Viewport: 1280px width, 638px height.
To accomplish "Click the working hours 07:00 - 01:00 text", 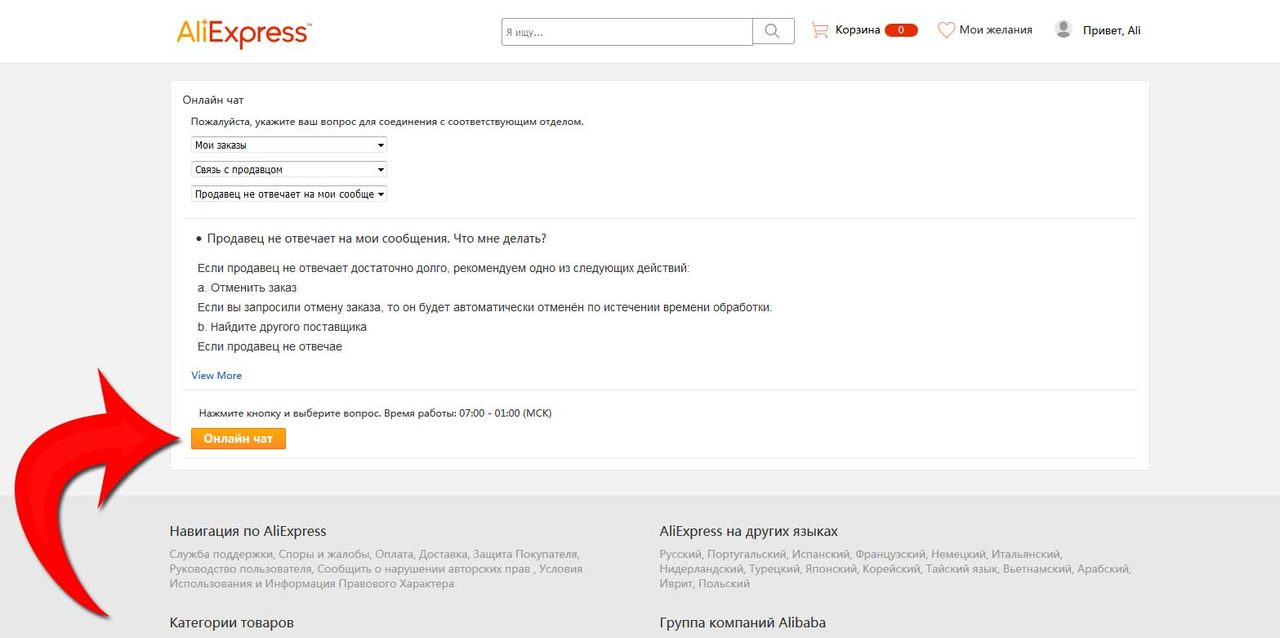I will [505, 413].
